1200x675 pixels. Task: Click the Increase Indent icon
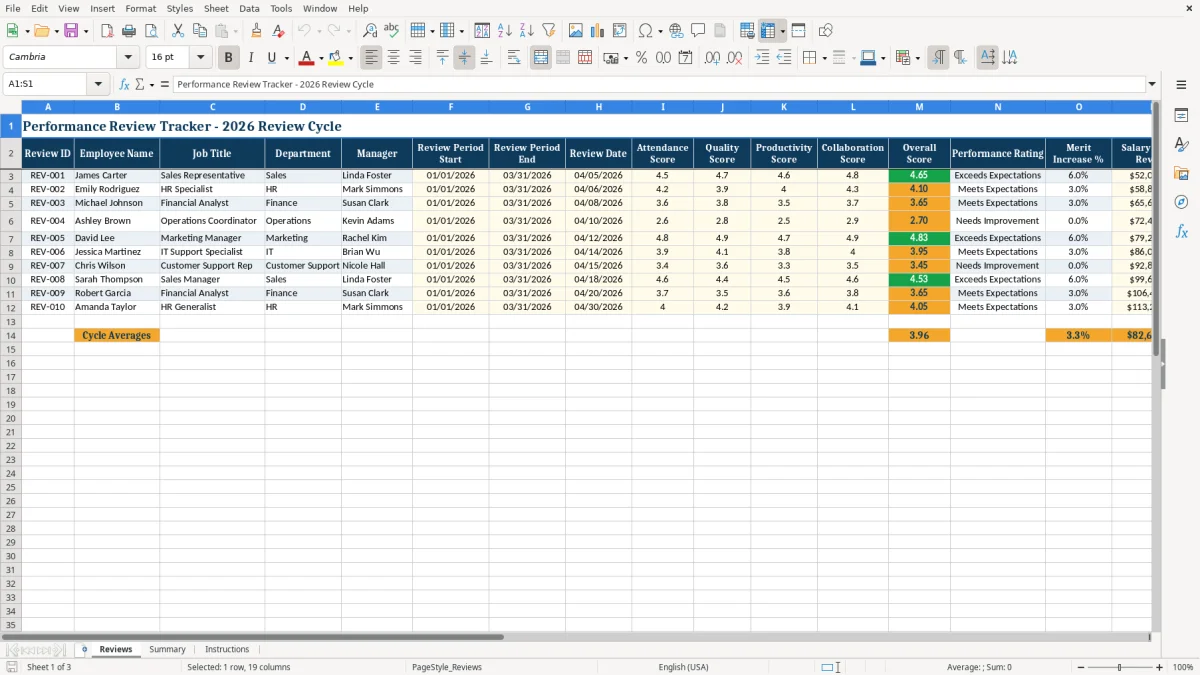pyautogui.click(x=762, y=58)
